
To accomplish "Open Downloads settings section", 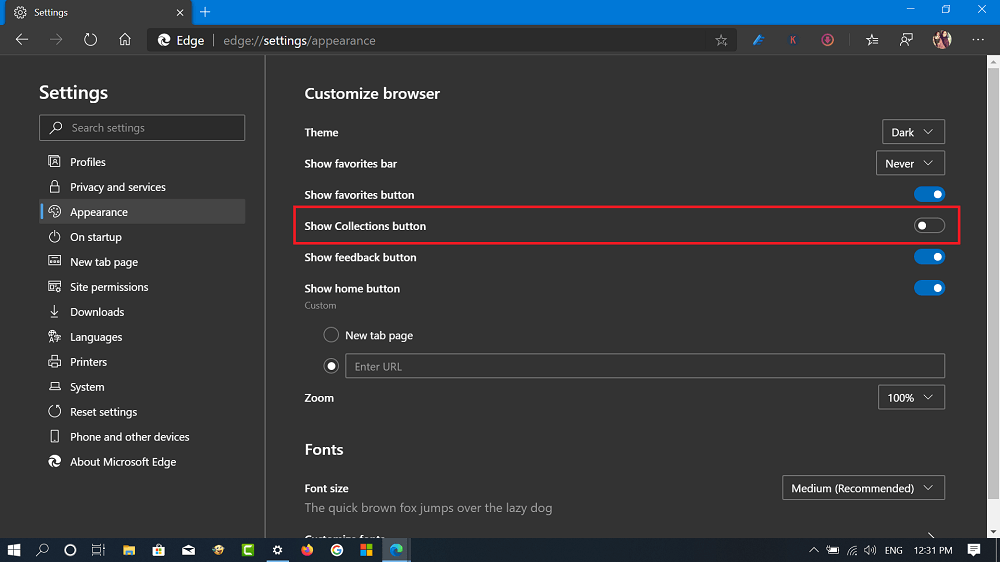I will point(142,312).
